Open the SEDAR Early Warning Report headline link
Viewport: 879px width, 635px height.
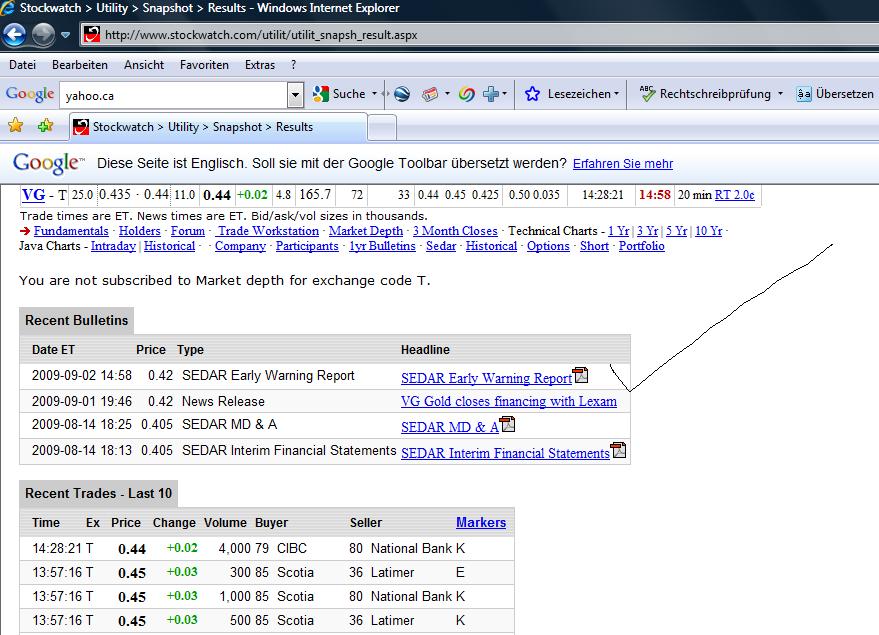pos(487,378)
